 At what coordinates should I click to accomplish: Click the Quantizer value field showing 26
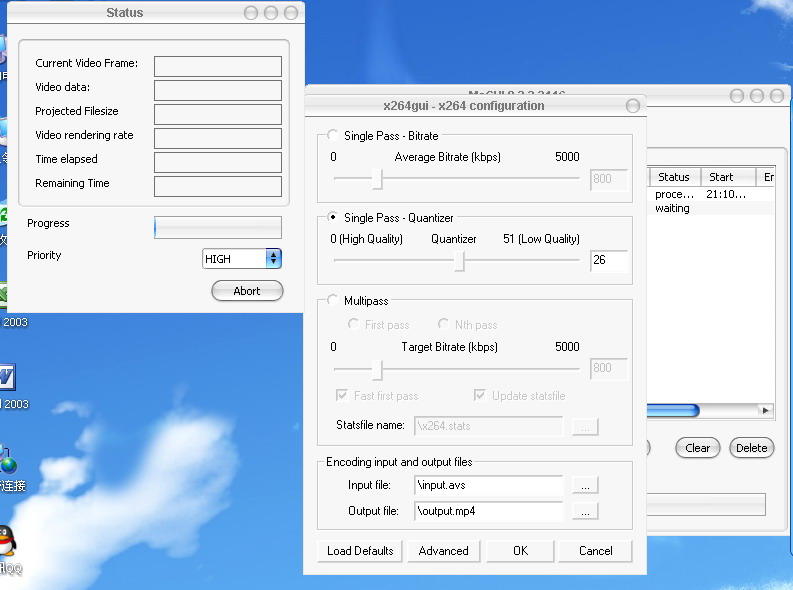609,260
